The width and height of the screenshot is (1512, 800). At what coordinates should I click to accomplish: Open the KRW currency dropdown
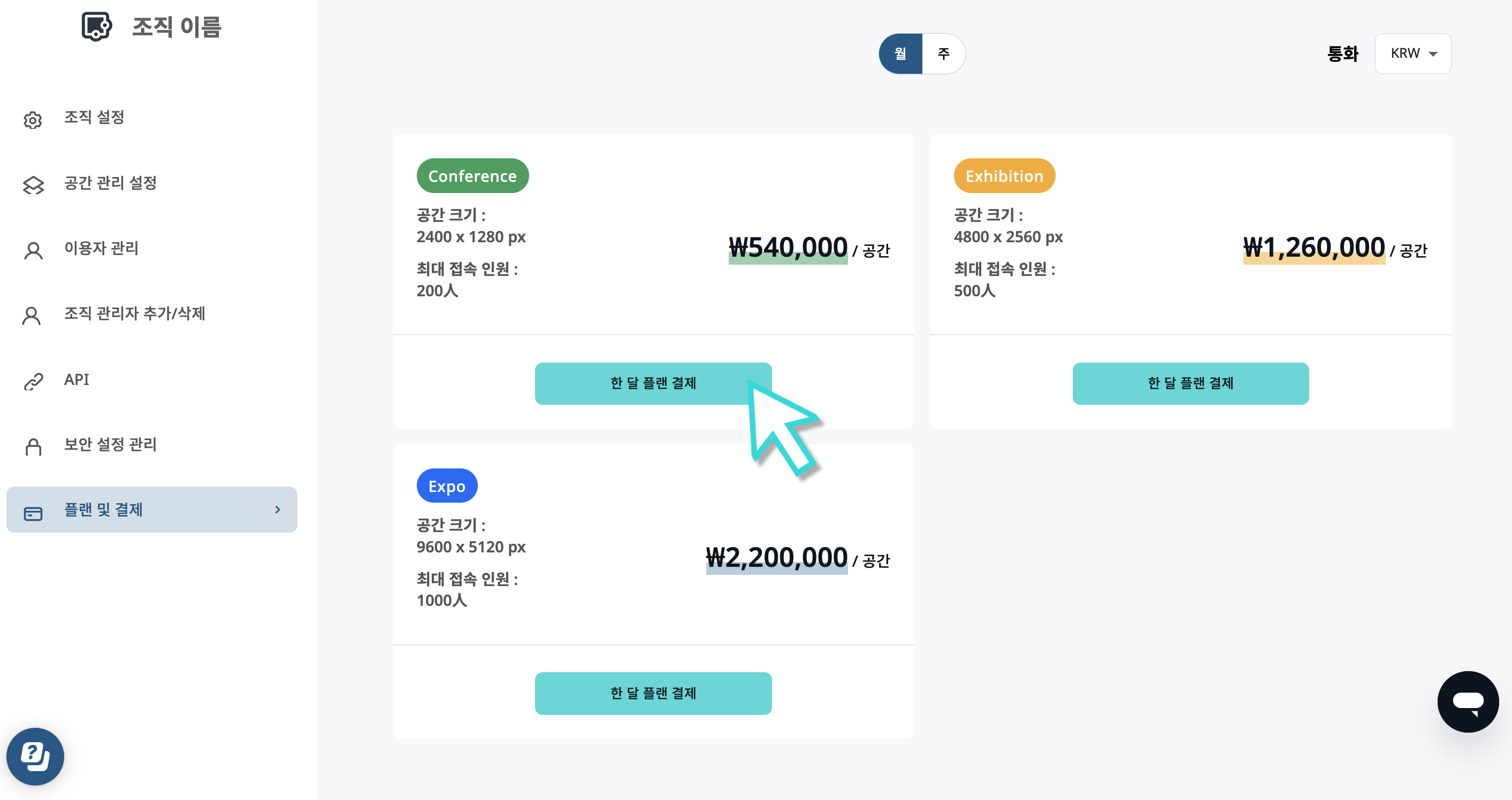(1413, 53)
